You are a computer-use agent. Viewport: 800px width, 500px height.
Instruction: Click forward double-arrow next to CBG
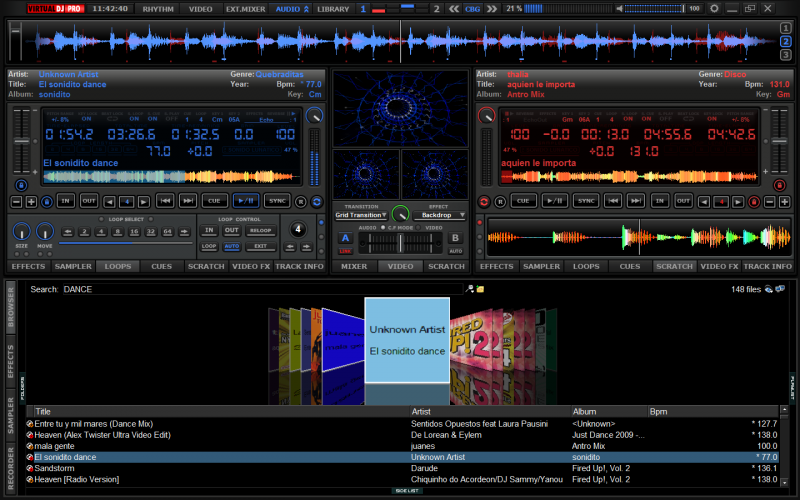click(x=491, y=9)
